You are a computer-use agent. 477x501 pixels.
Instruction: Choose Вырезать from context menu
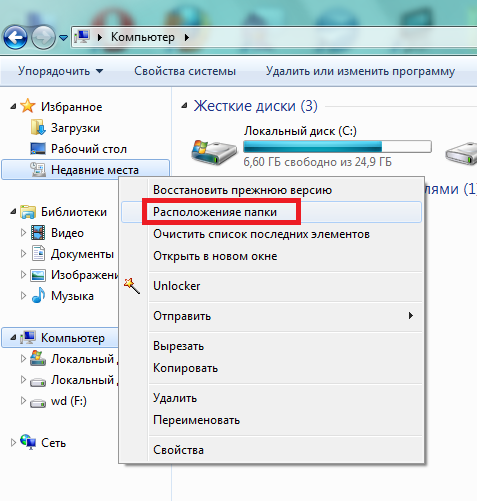coord(272,346)
